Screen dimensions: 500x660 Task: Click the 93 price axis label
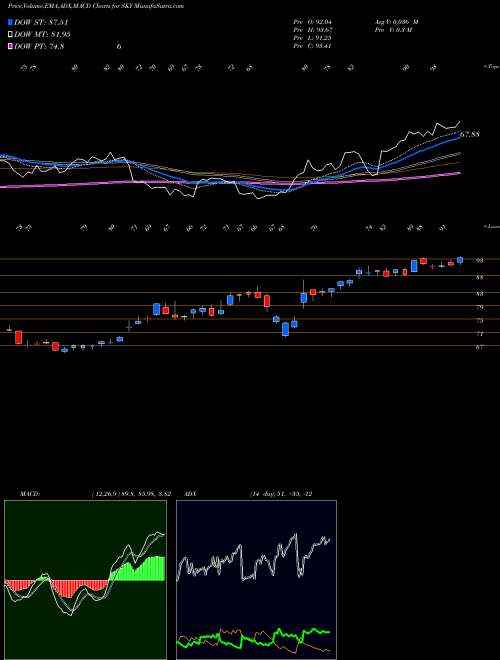click(x=479, y=261)
